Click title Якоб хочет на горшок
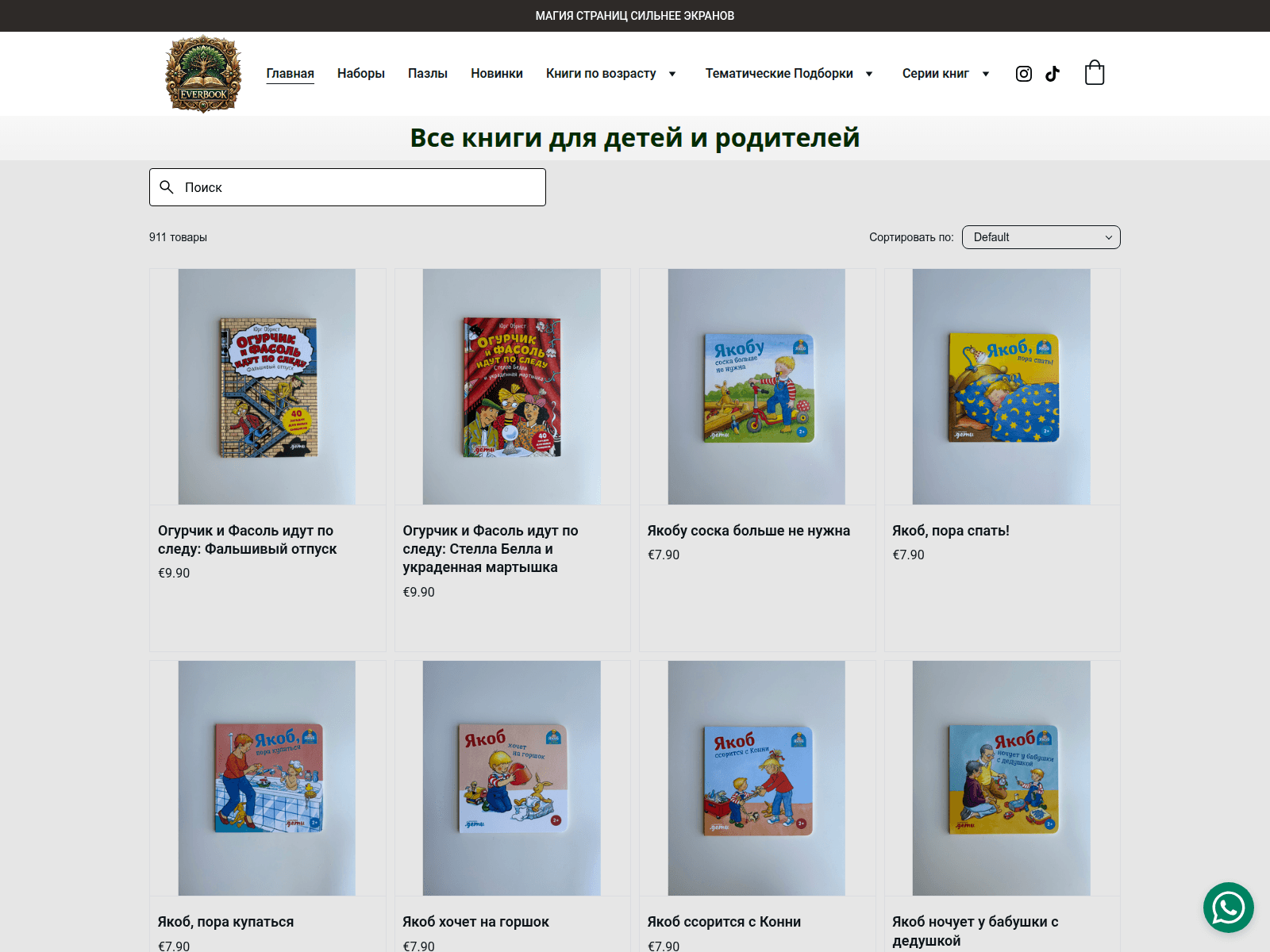The height and width of the screenshot is (952, 1270). pyautogui.click(x=475, y=922)
